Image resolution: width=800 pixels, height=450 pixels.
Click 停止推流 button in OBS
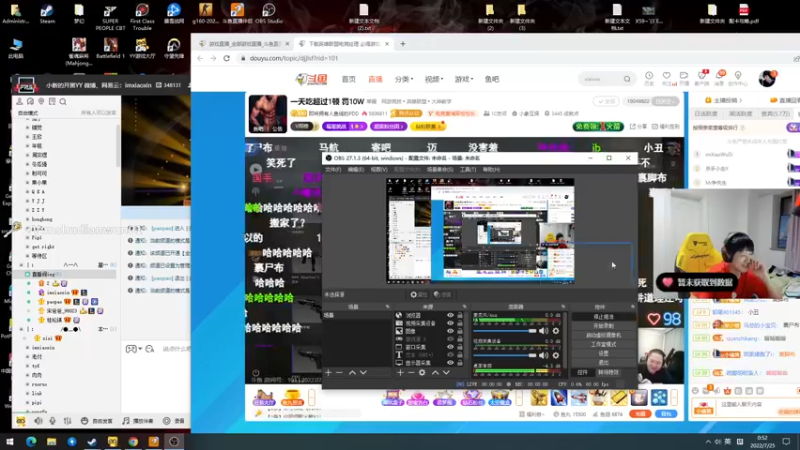click(x=603, y=317)
